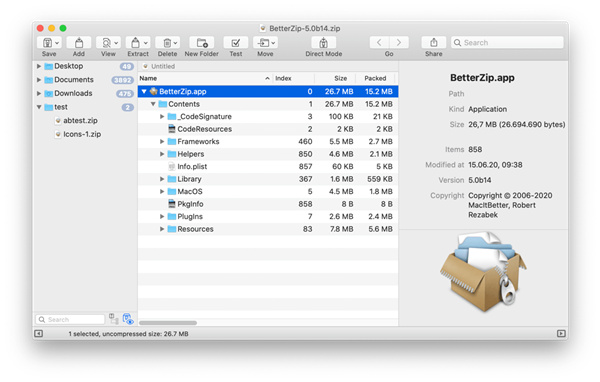Expand the Frameworks folder
Image resolution: width=600 pixels, height=382 pixels.
[x=162, y=142]
